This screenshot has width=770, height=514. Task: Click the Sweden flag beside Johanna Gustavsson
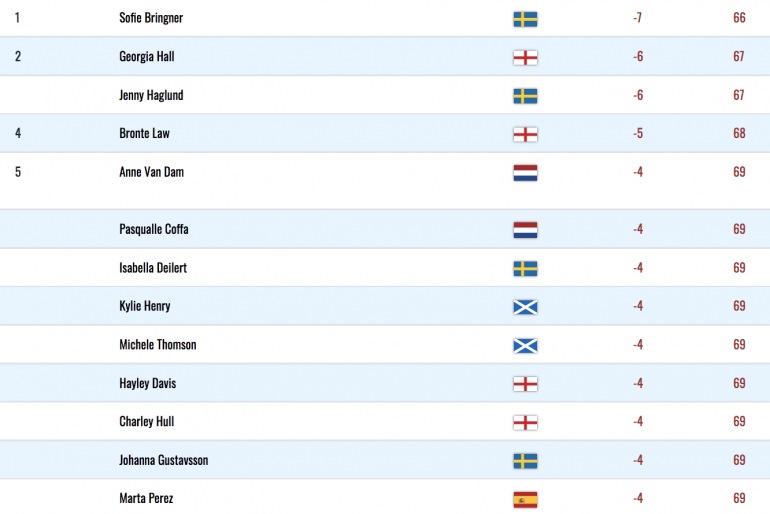[525, 461]
